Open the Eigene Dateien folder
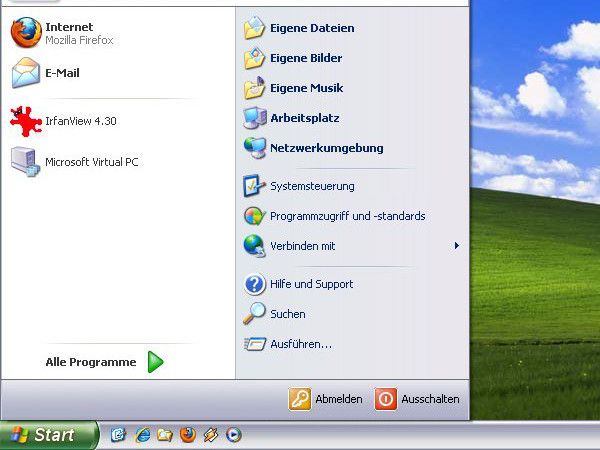This screenshot has height=450, width=600. [x=352, y=28]
